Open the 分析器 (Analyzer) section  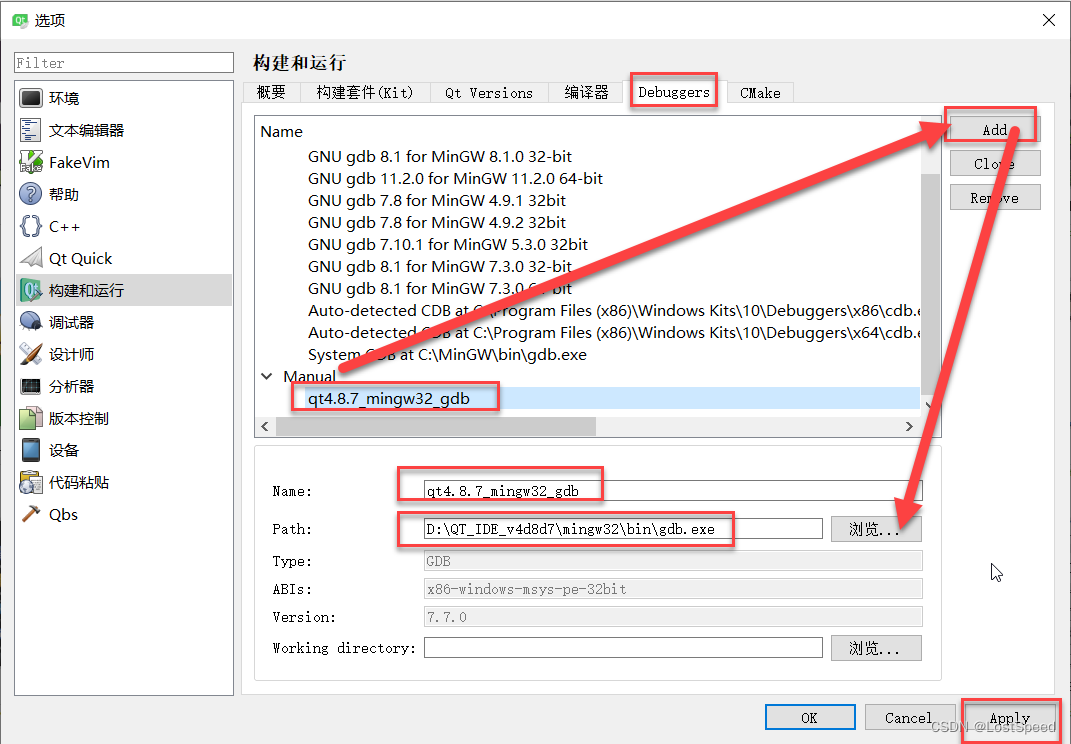[x=70, y=385]
